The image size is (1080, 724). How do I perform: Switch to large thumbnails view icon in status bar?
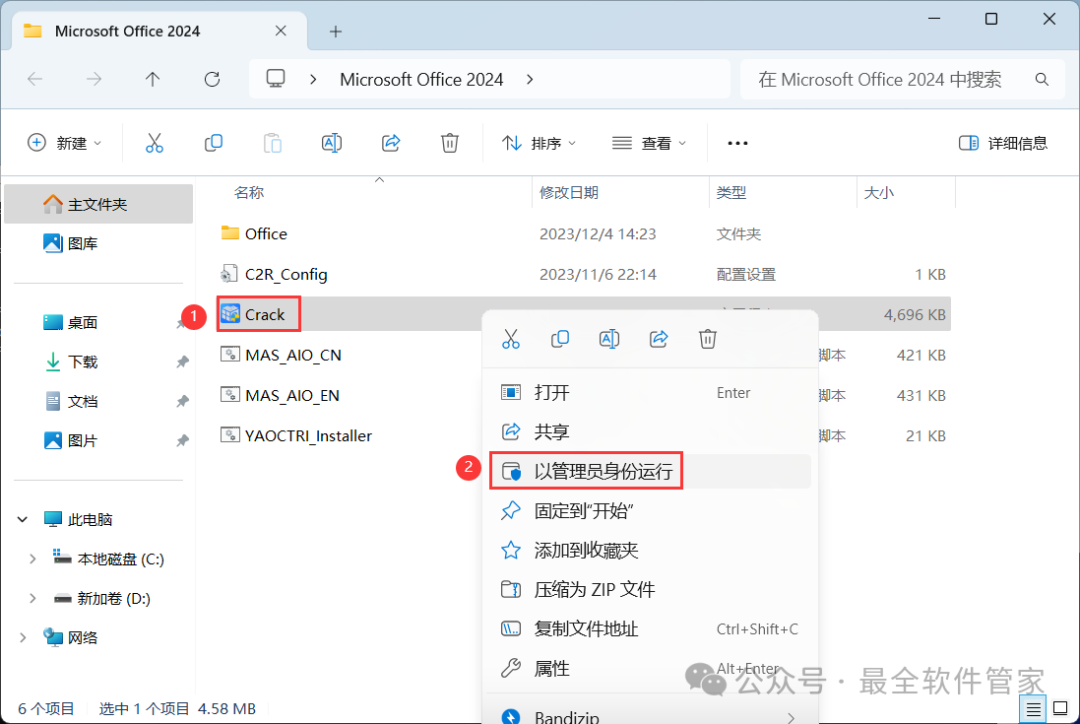point(1061,708)
